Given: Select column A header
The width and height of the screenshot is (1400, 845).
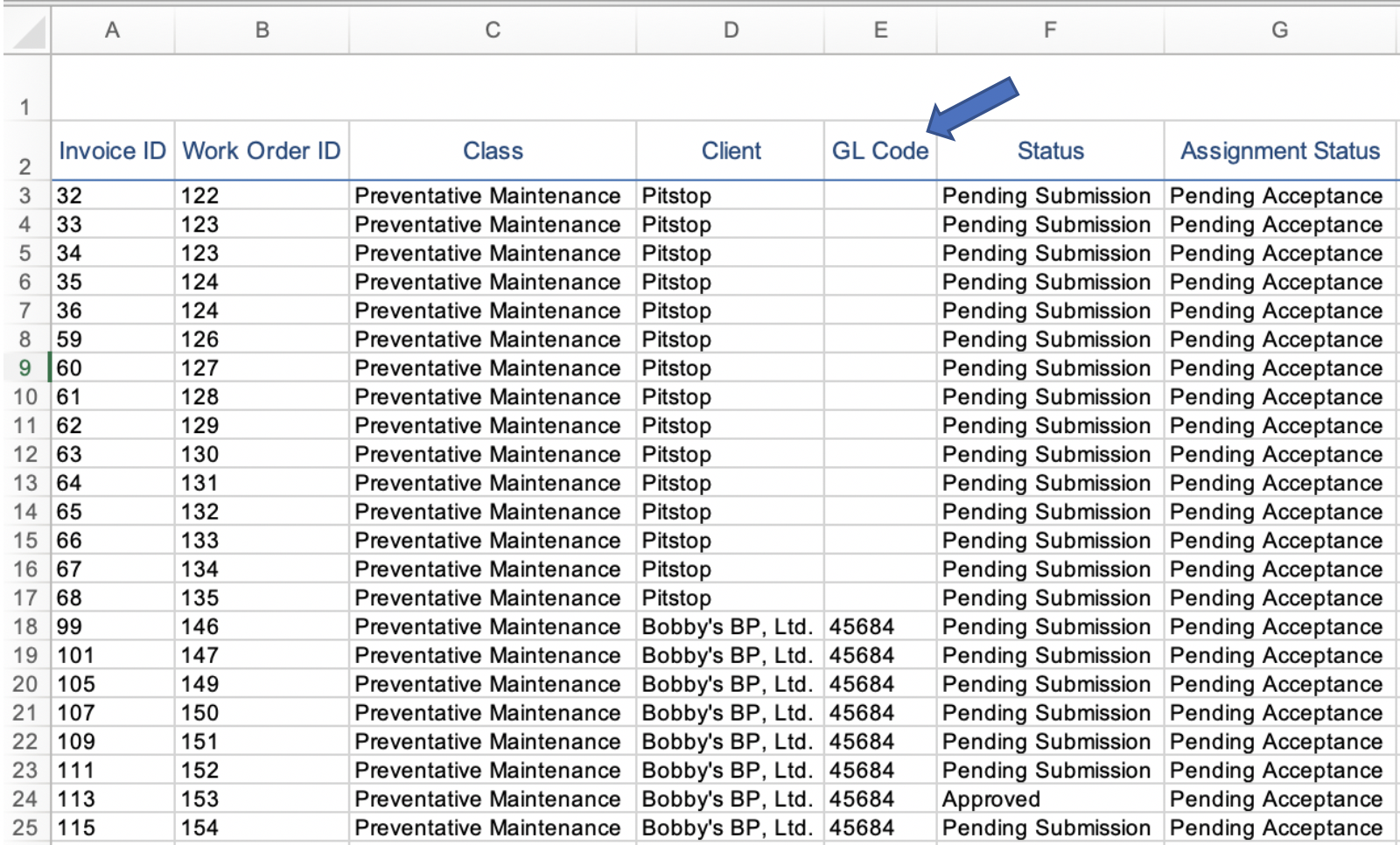Looking at the screenshot, I should (x=112, y=31).
